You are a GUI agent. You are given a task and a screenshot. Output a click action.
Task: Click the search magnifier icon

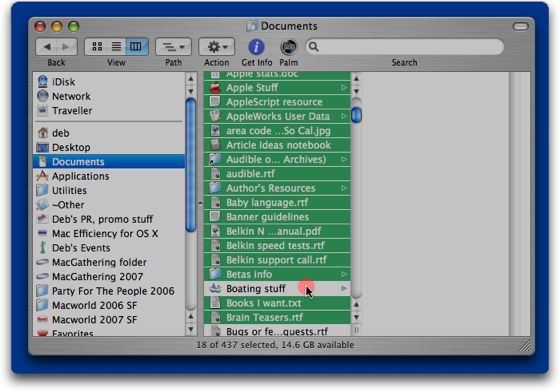pyautogui.click(x=313, y=47)
